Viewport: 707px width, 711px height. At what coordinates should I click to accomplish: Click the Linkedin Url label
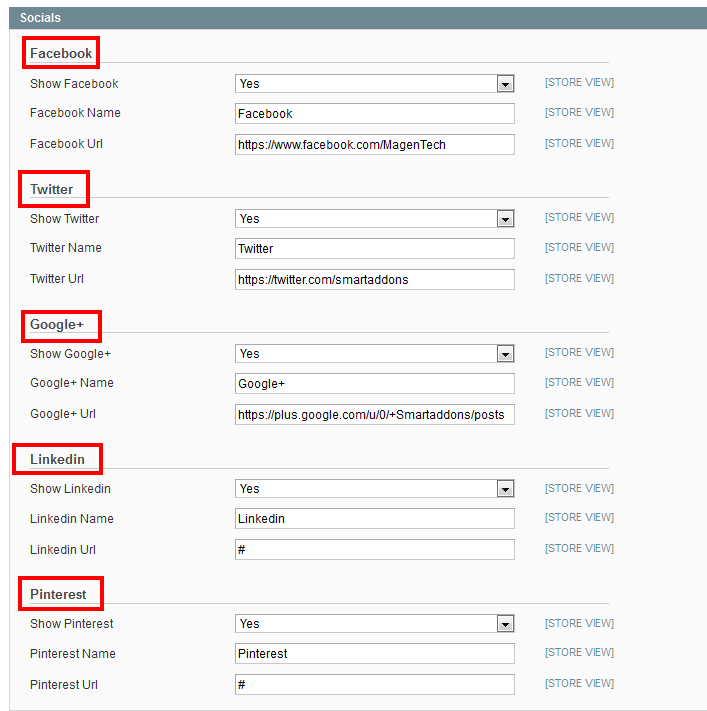click(63, 549)
